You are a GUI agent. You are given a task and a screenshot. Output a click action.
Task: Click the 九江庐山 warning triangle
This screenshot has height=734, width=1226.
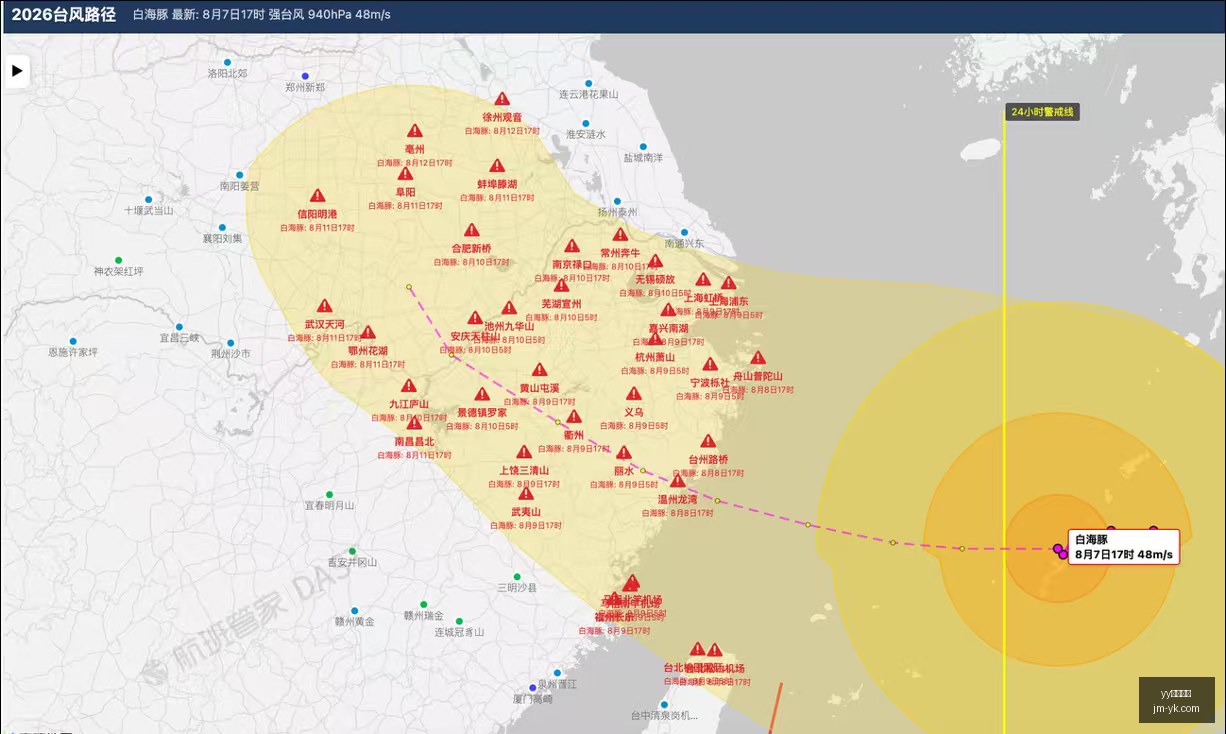tap(409, 386)
